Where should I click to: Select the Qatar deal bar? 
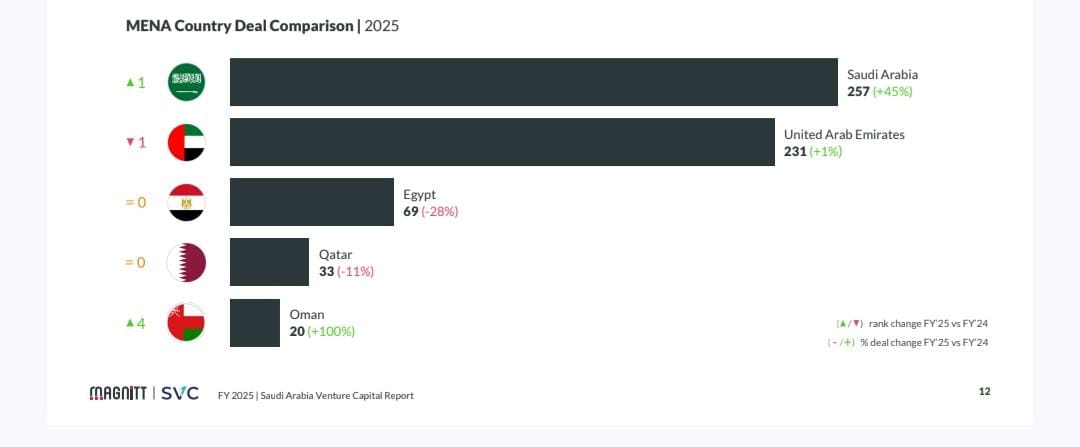point(269,262)
